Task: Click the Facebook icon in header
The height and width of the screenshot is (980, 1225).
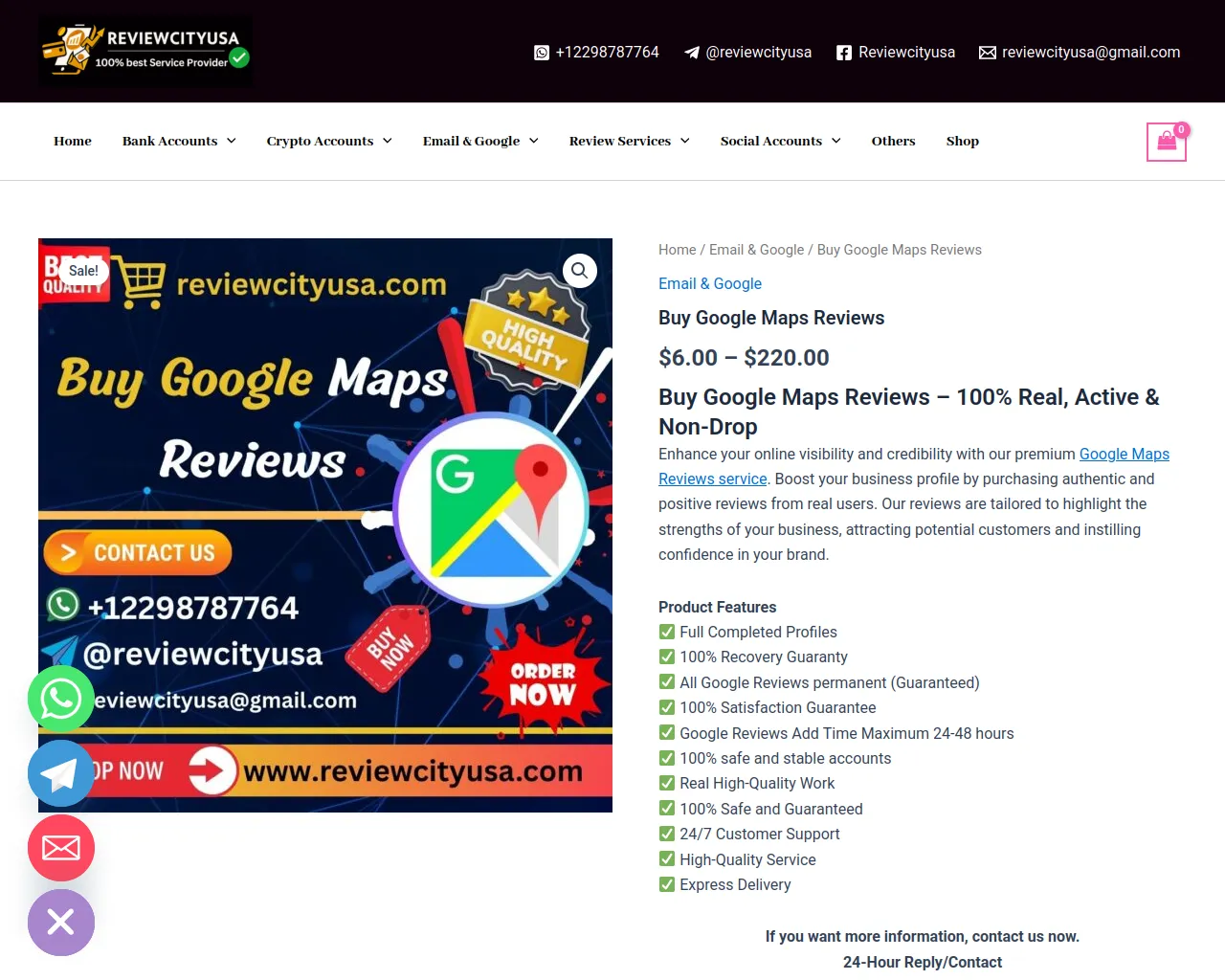Action: point(844,53)
